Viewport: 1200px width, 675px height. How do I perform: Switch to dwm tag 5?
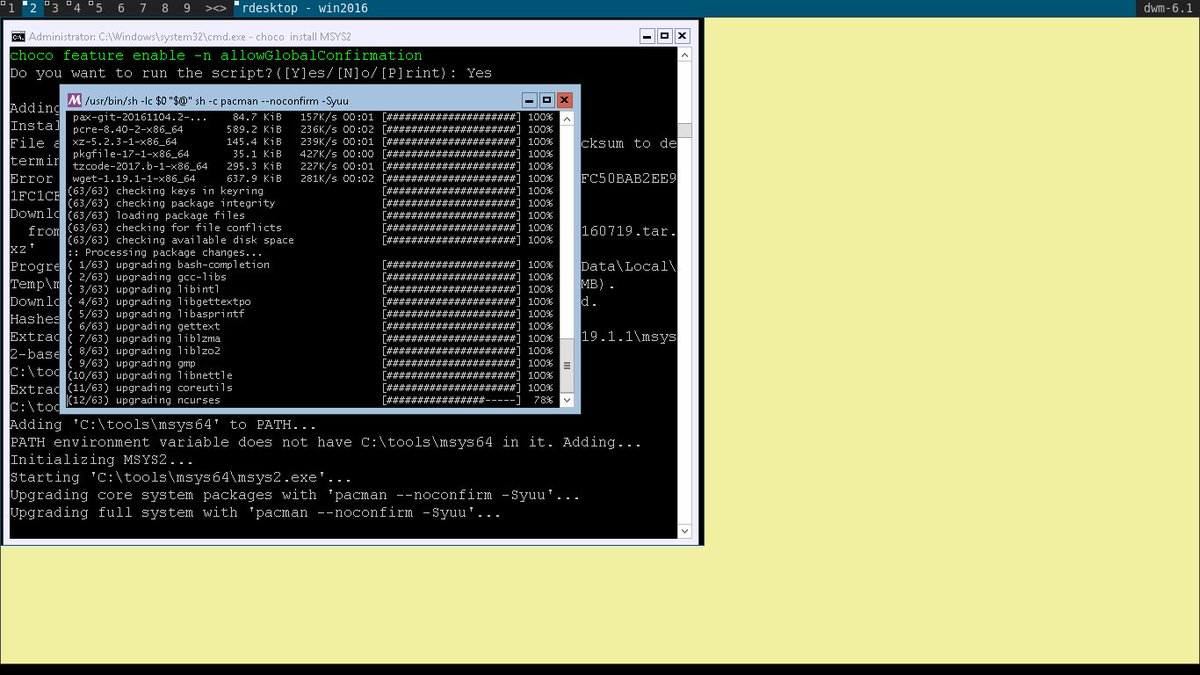[x=99, y=7]
